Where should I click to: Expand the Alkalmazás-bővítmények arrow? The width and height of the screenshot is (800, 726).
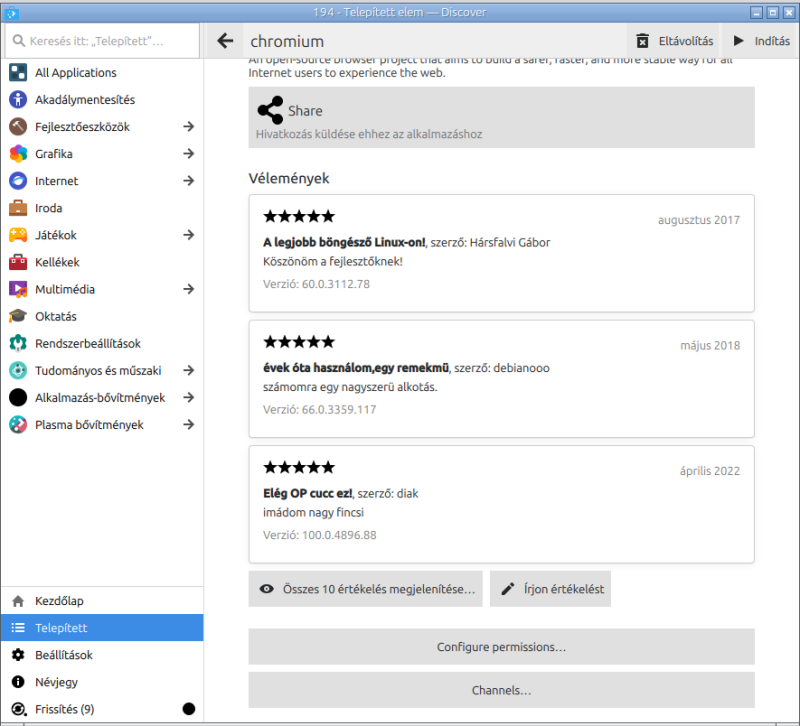[x=189, y=397]
